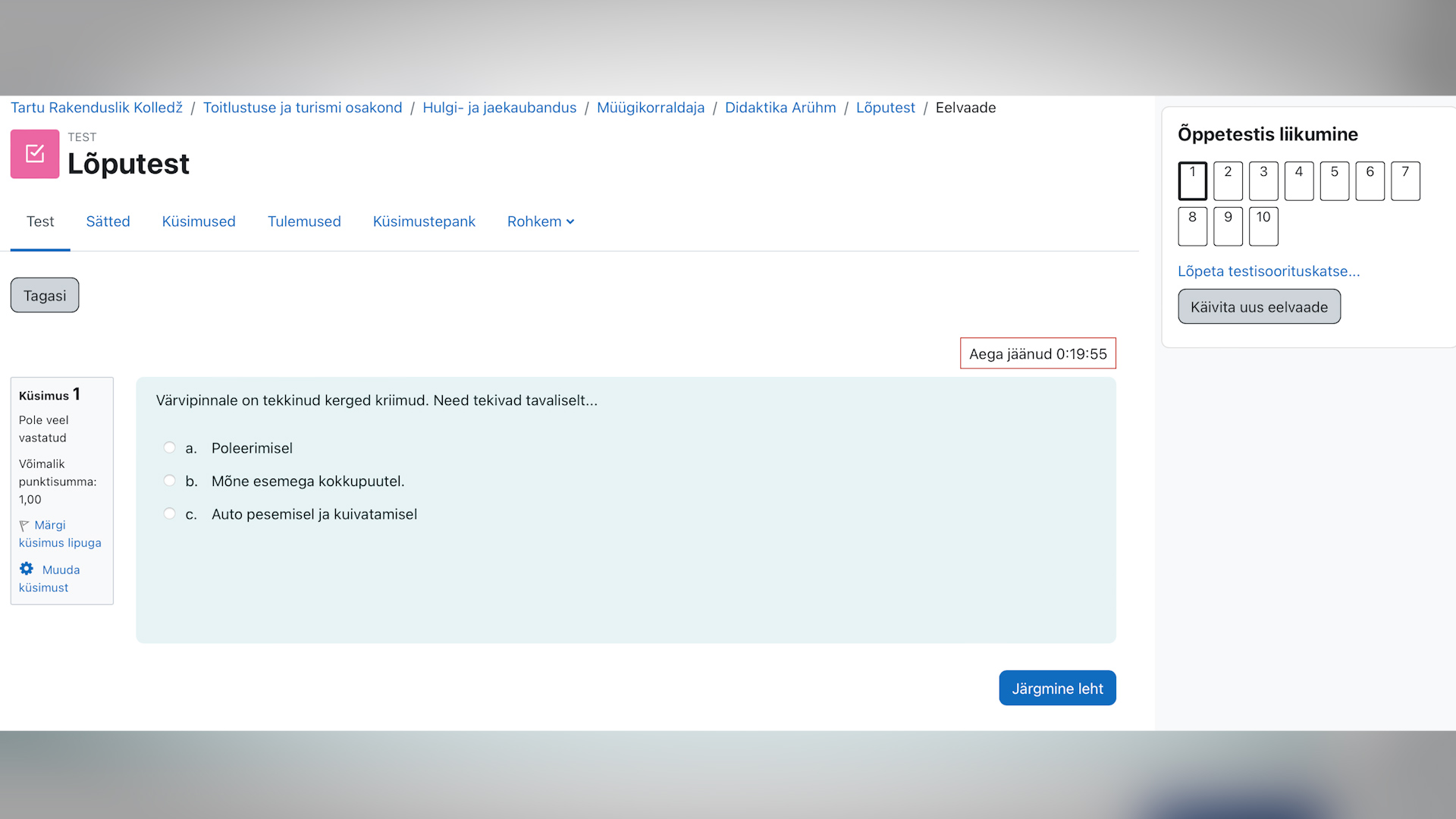Screen dimensions: 1456x819
Task: Expand the Rohkem dropdown menu
Action: [540, 221]
